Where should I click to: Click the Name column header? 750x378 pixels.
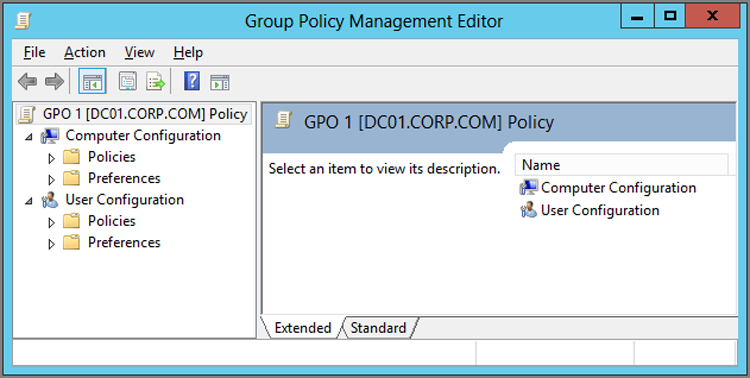(621, 165)
